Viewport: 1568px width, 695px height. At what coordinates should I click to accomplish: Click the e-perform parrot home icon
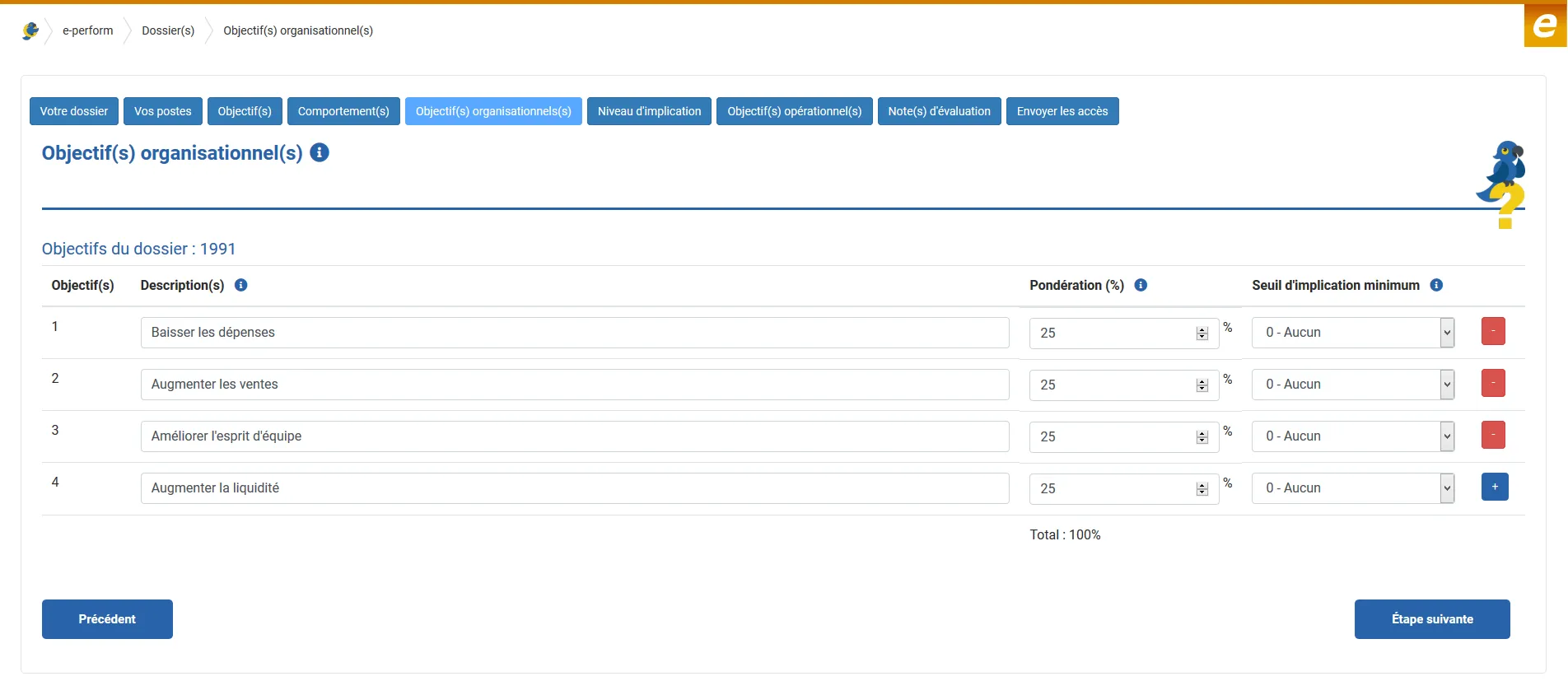(x=30, y=30)
